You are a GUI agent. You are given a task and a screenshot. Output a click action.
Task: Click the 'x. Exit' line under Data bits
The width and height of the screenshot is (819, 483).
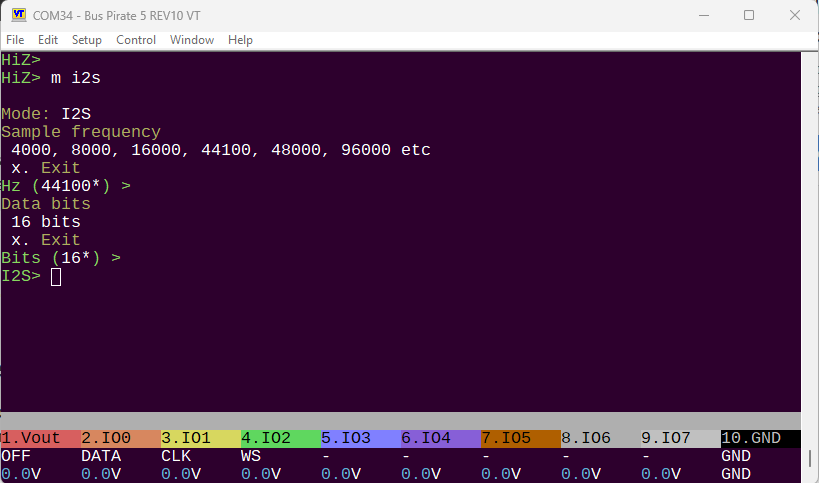point(46,240)
